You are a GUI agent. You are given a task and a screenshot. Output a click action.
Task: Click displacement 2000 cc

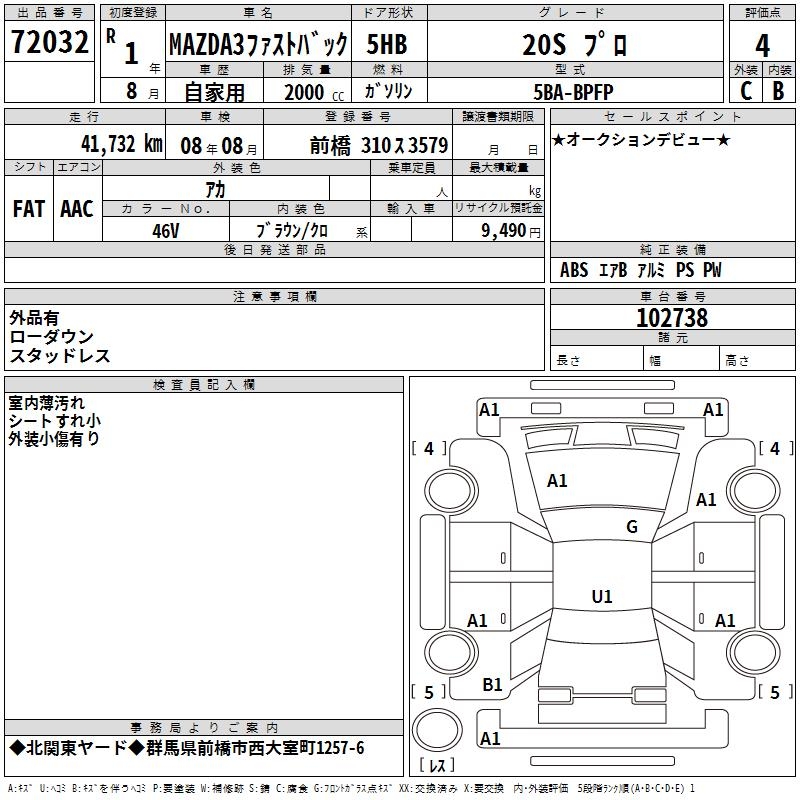coord(314,93)
